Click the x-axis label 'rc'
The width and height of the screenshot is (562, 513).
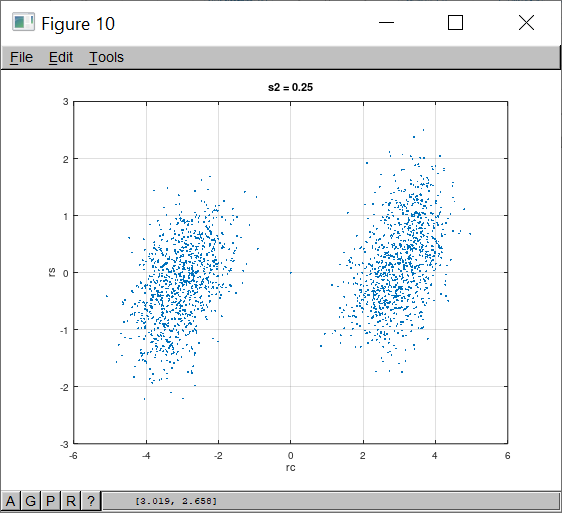click(x=291, y=467)
